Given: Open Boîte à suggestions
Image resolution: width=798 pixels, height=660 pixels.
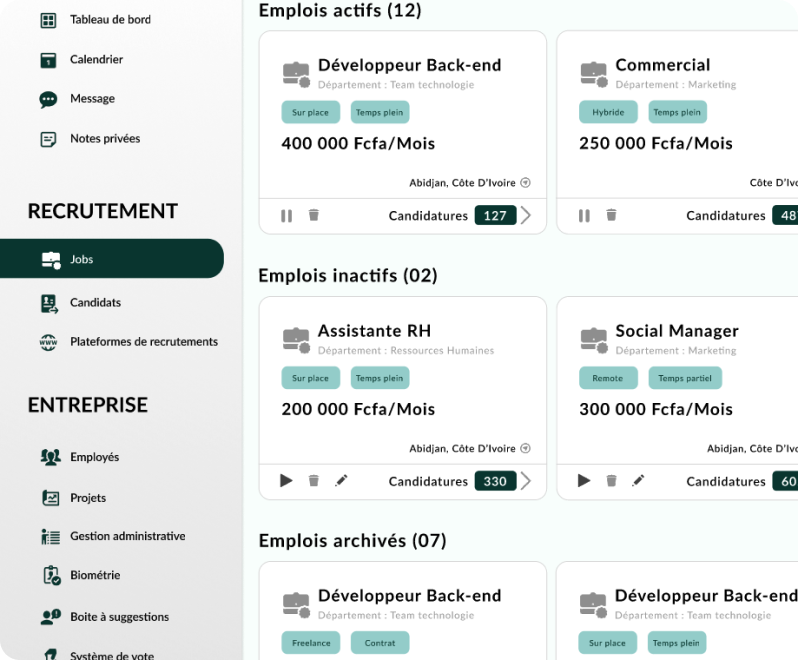Looking at the screenshot, I should click(x=119, y=617).
